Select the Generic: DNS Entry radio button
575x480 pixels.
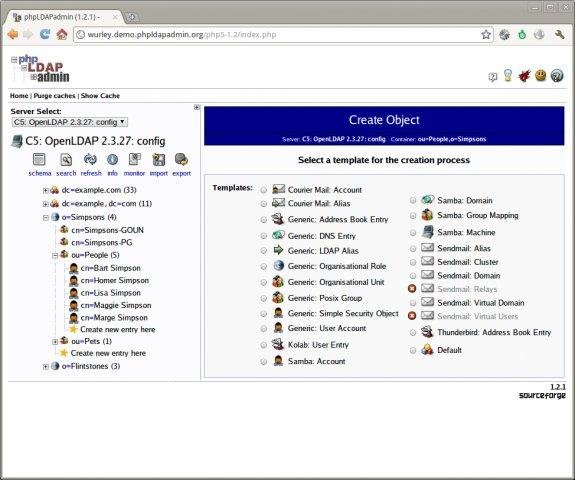264,236
